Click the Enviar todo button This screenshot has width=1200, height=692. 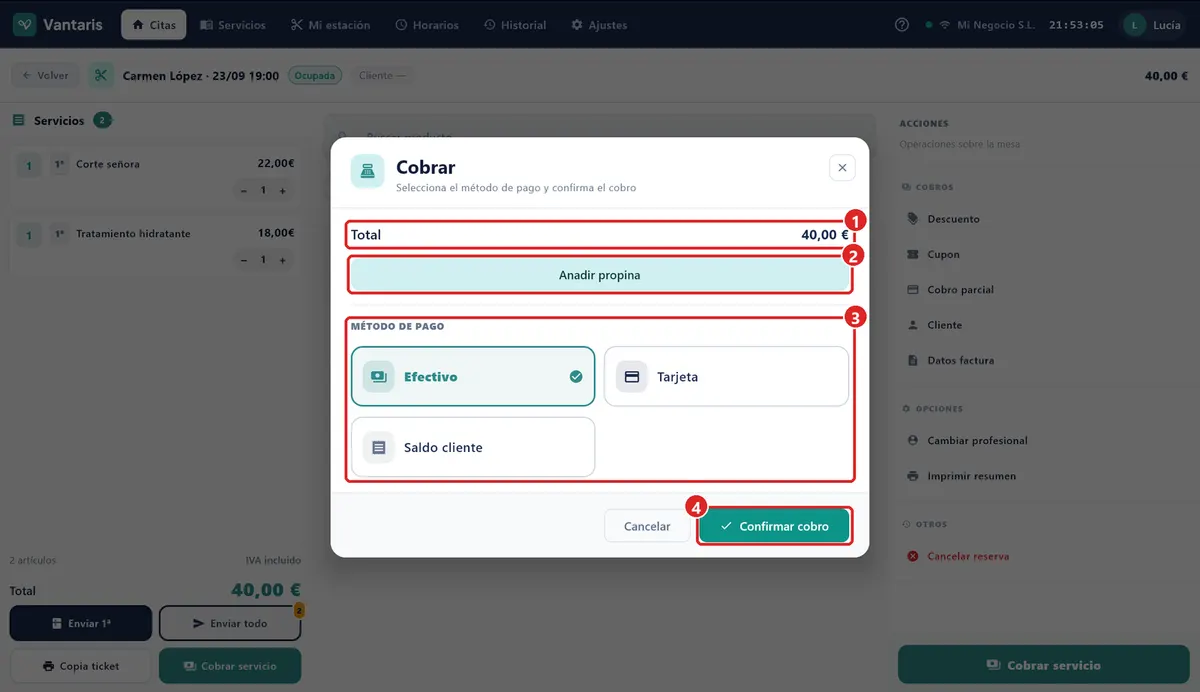coord(230,623)
